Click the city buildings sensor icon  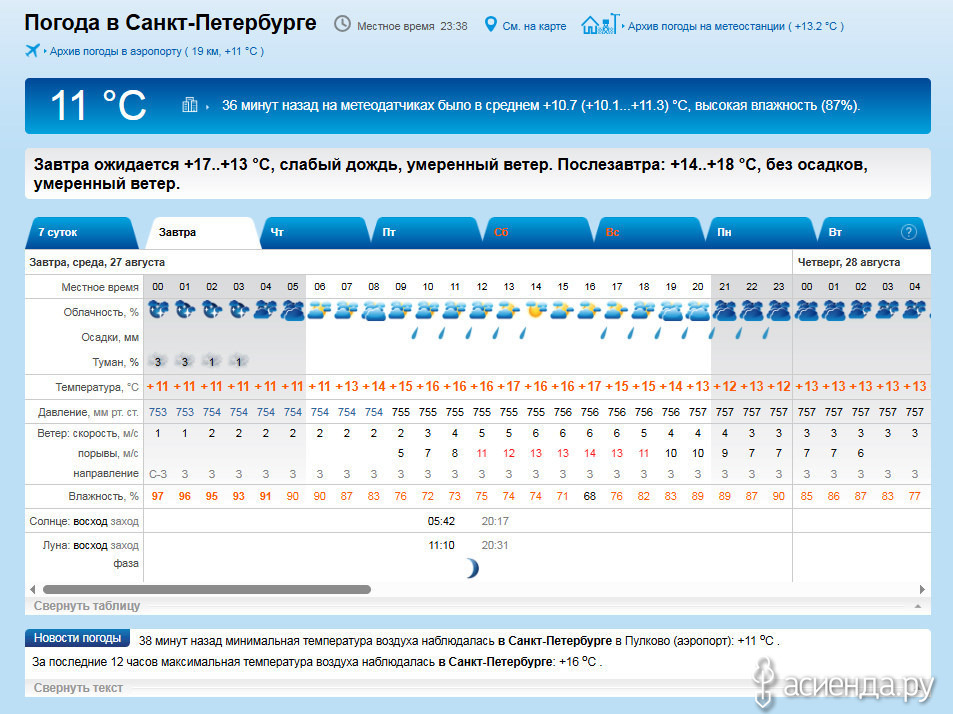(x=189, y=105)
